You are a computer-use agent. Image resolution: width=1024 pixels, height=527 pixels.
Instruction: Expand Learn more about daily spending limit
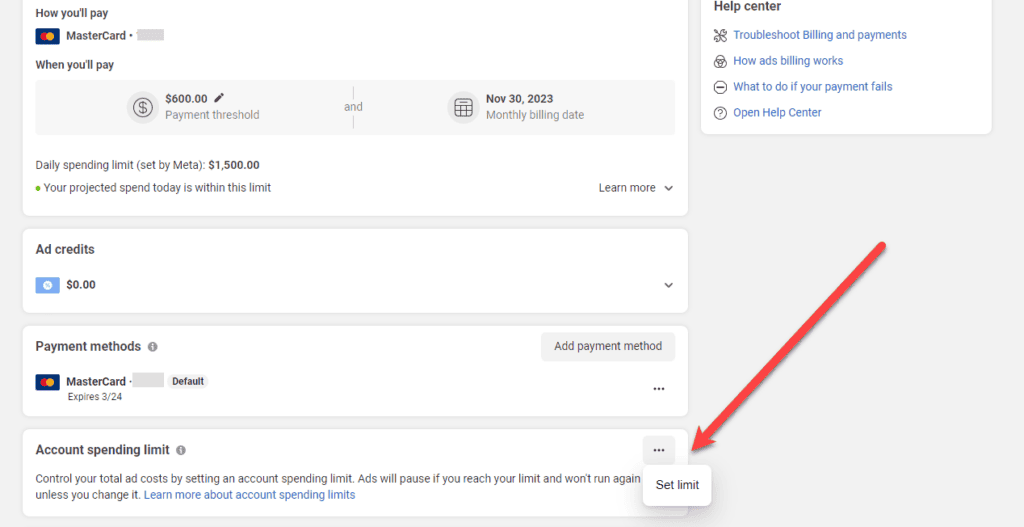(636, 188)
